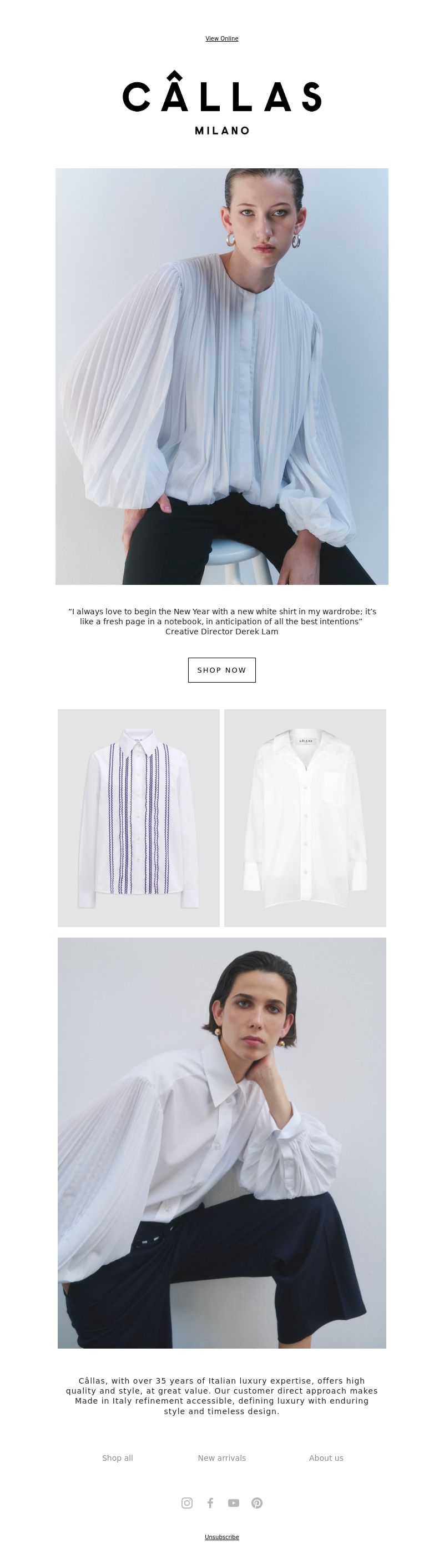
Task: Open the Facebook social icon
Action: click(210, 1503)
